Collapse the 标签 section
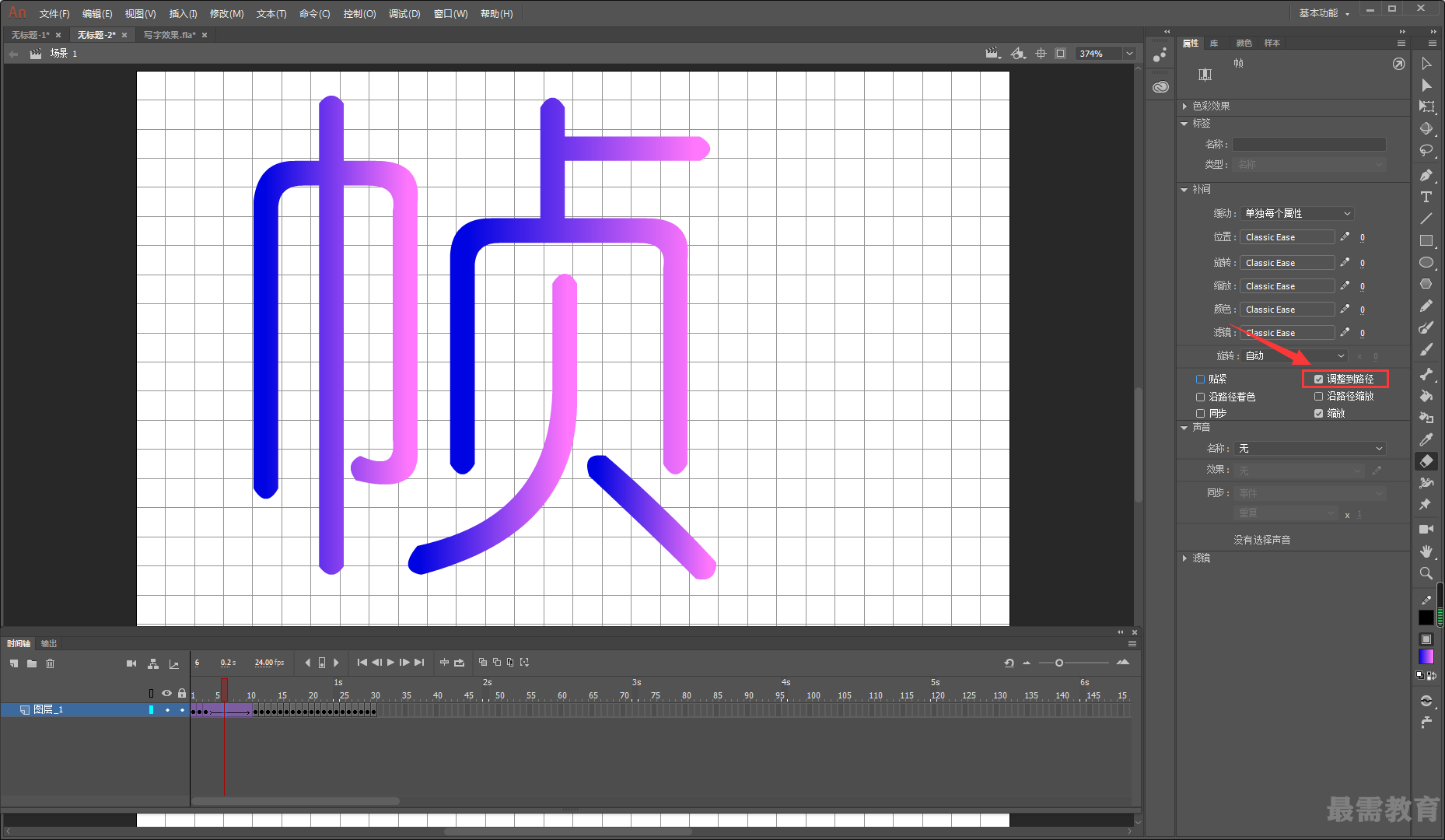The image size is (1445, 840). (x=1184, y=124)
